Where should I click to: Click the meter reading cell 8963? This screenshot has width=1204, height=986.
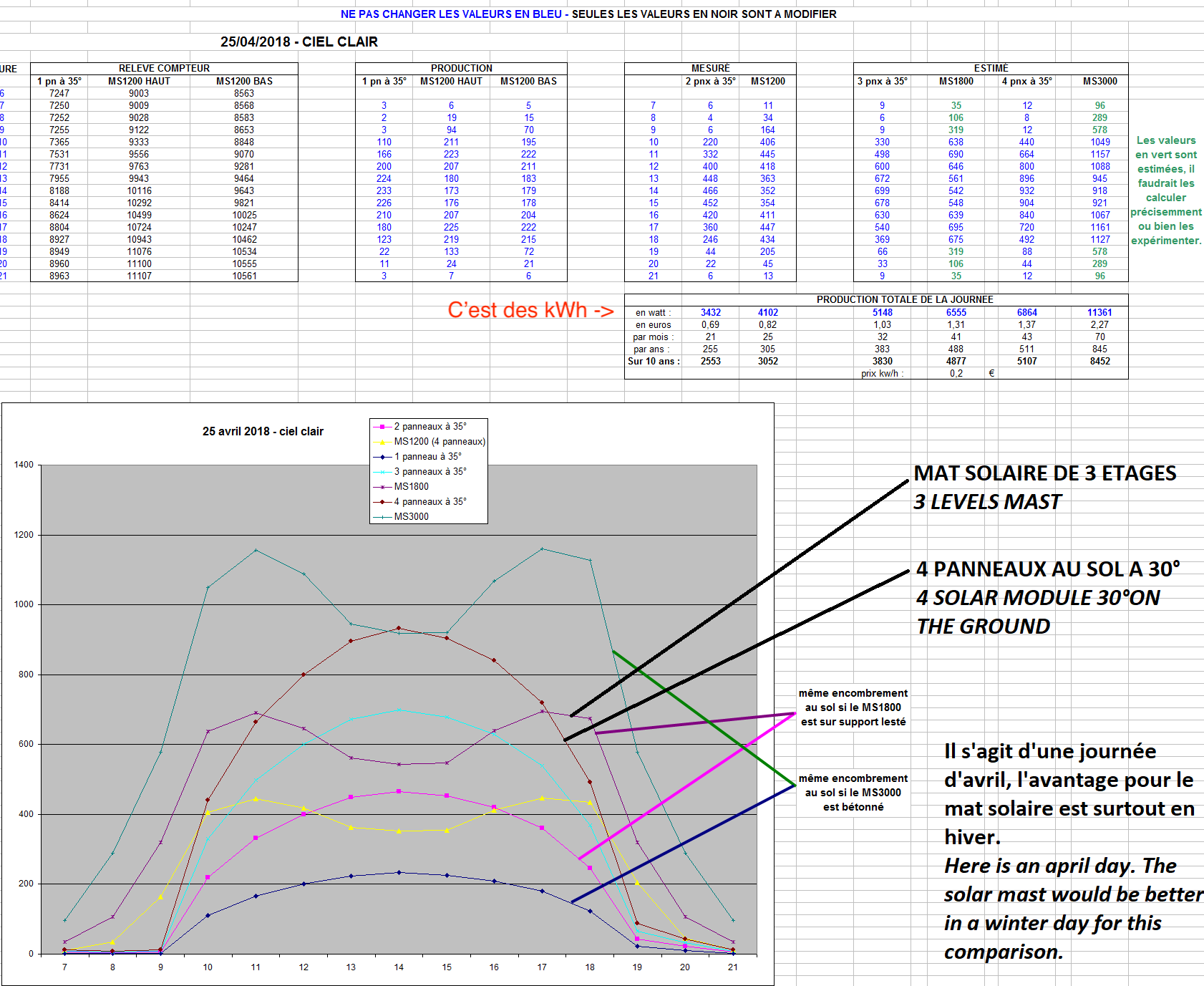point(59,276)
